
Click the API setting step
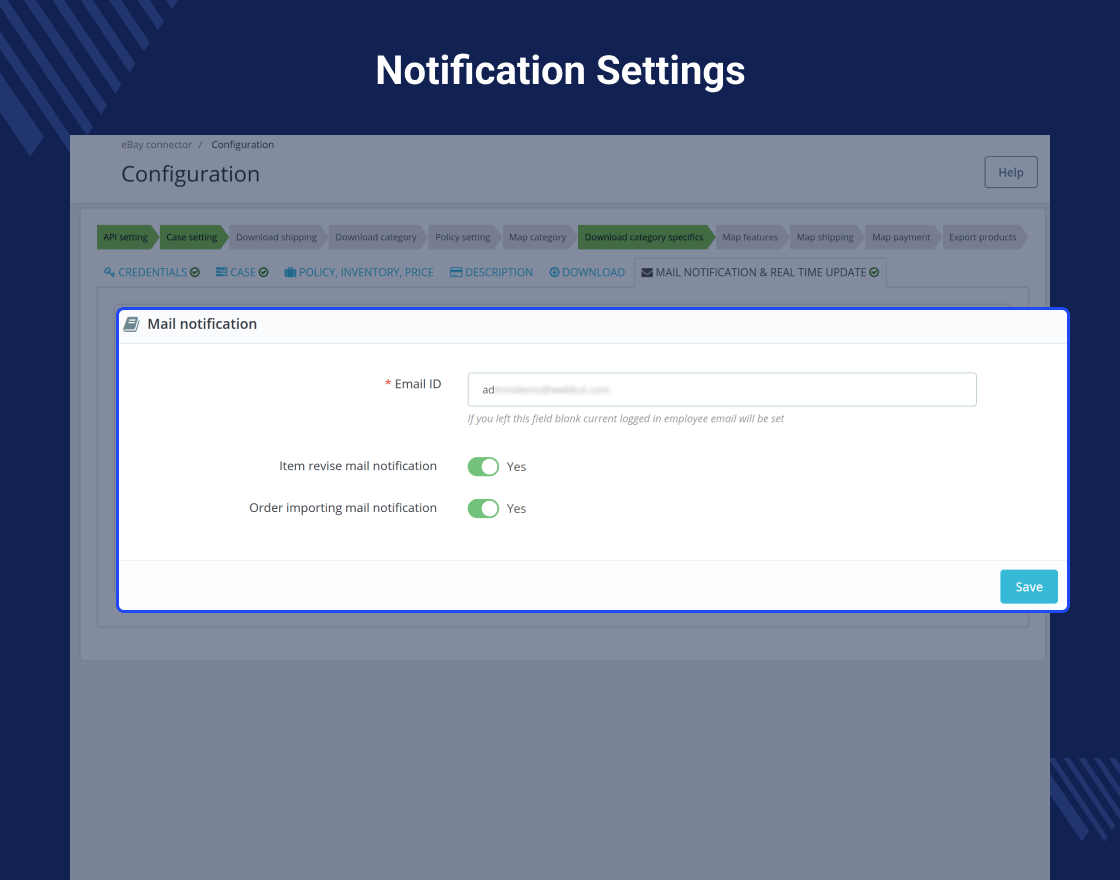coord(127,237)
